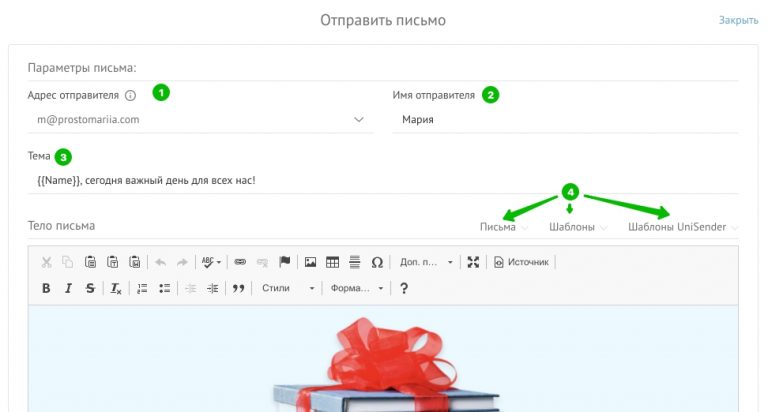Image resolution: width=768 pixels, height=412 pixels.
Task: Open the Стили styles dropdown
Action: 288,288
